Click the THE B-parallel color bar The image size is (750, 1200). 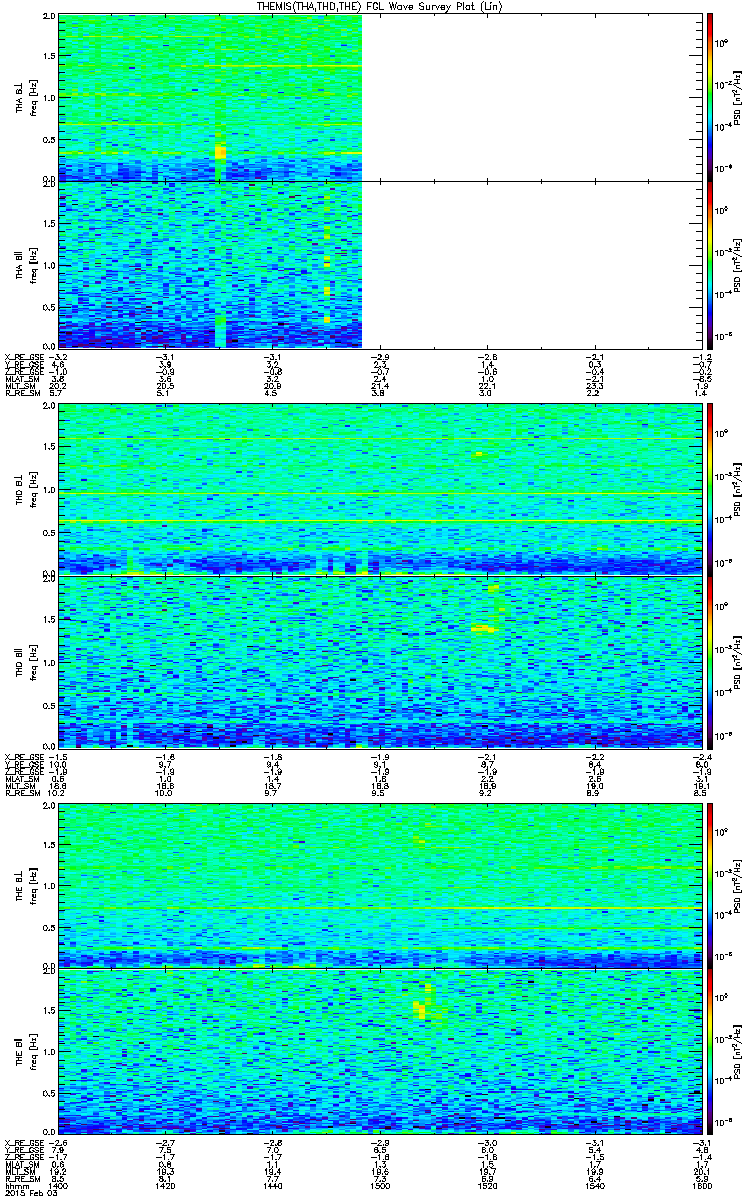coord(710,1053)
